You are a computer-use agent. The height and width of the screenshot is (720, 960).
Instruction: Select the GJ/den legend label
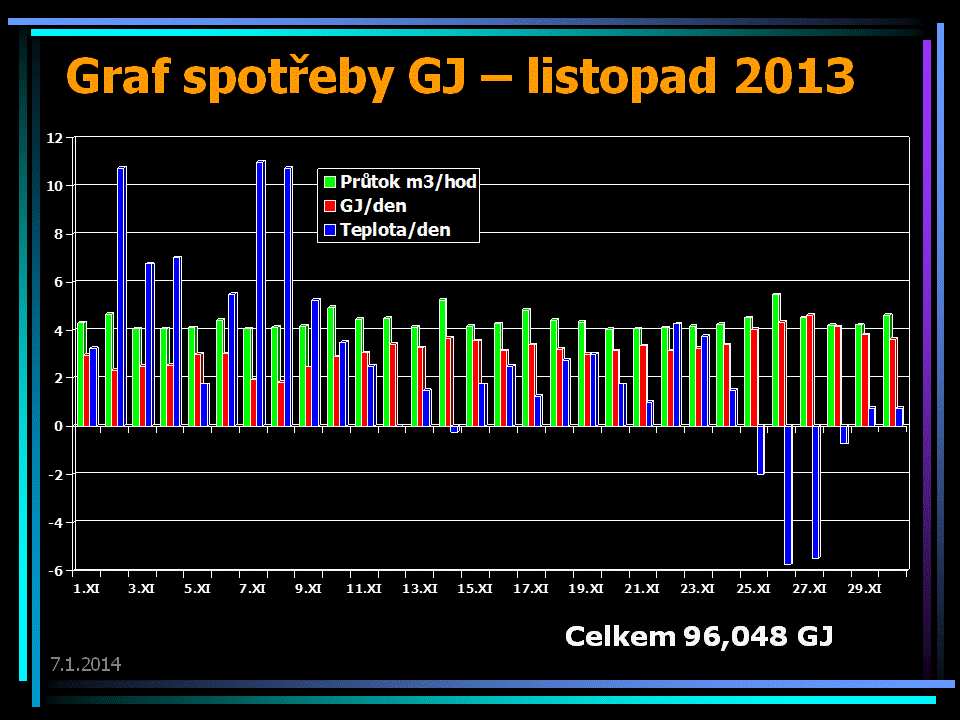373,206
